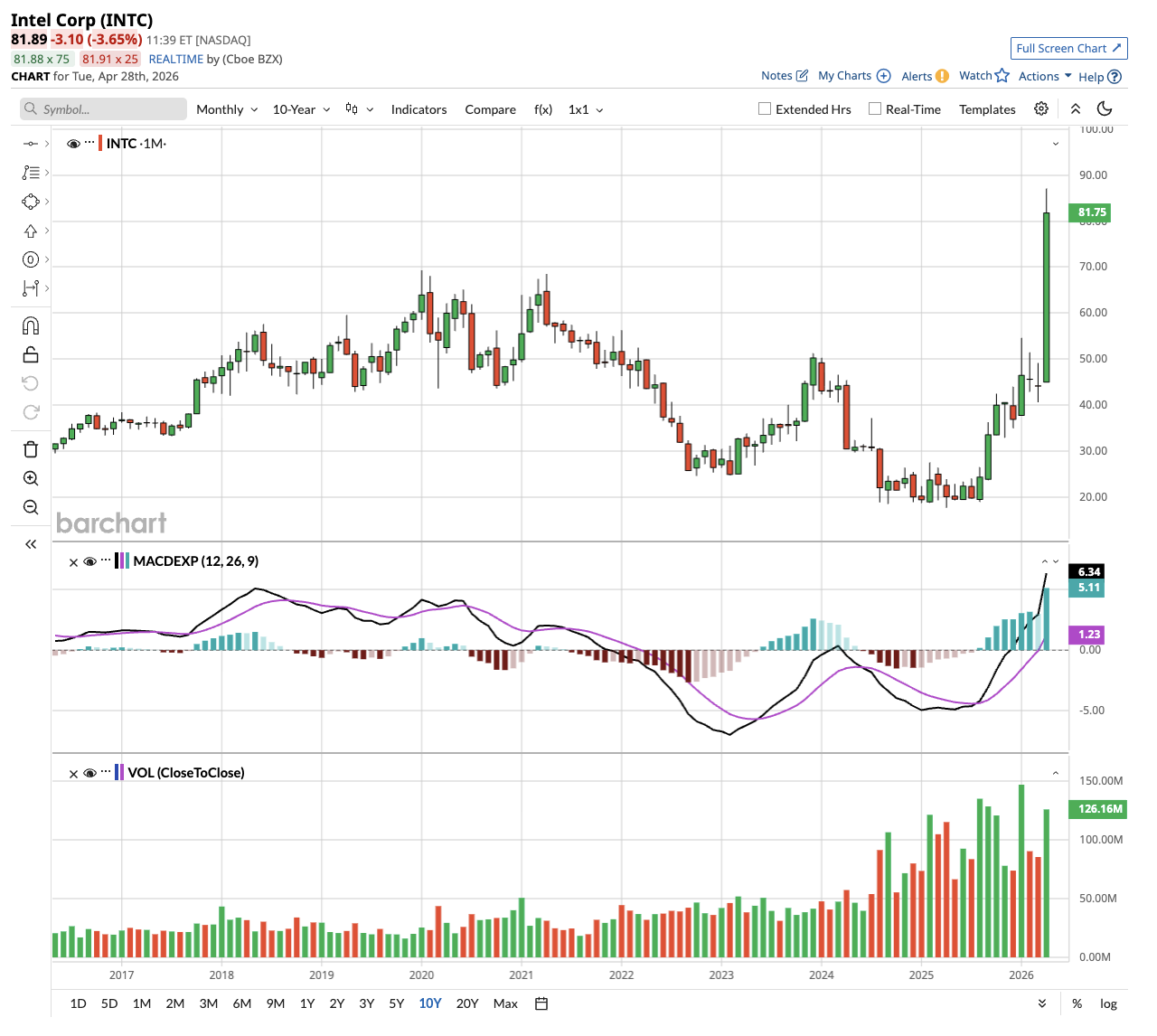Activate the magnet snap tool
This screenshot has width=1157, height=1036.
point(31,326)
